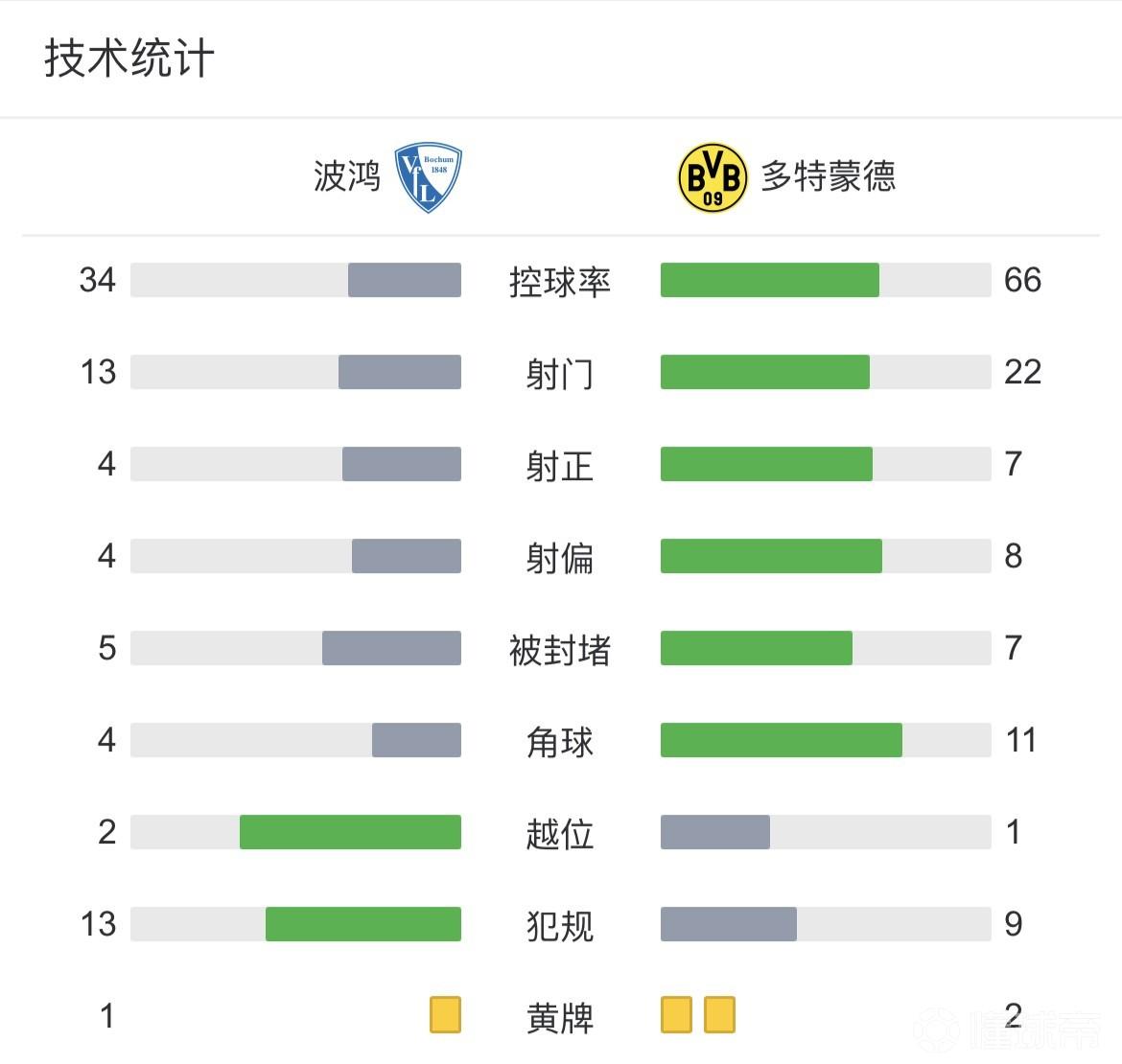Click Bochum's single yellow card icon
Viewport: 1122px width, 1064px height.
(445, 1015)
